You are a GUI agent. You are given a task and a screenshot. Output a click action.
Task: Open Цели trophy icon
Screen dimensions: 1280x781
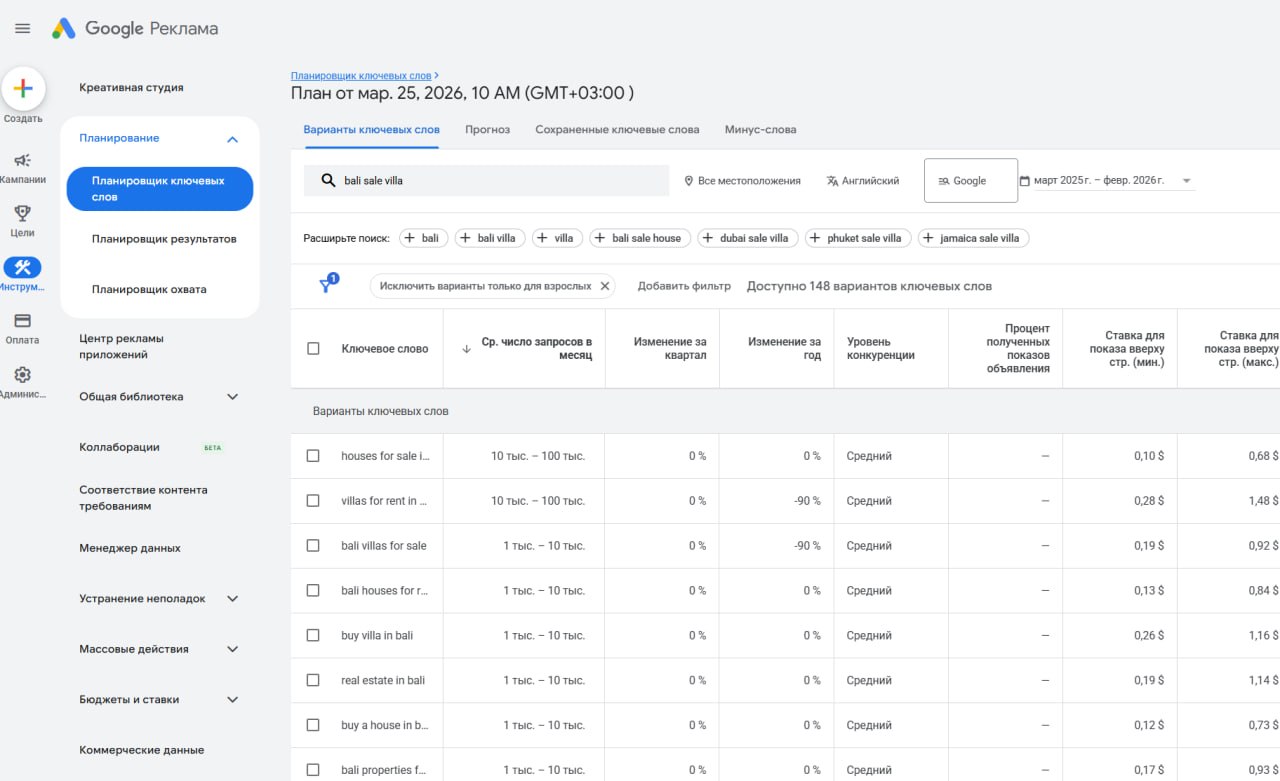click(x=22, y=213)
